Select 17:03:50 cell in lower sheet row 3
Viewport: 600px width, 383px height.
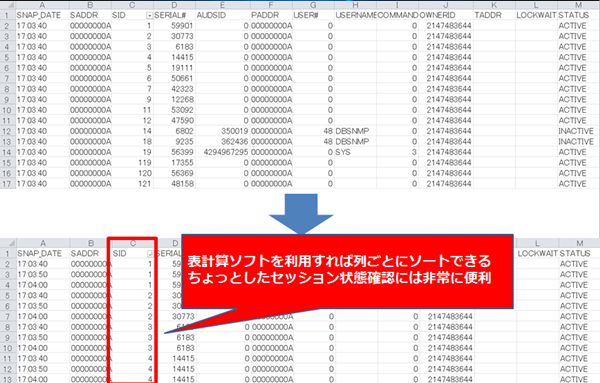pyautogui.click(x=43, y=275)
